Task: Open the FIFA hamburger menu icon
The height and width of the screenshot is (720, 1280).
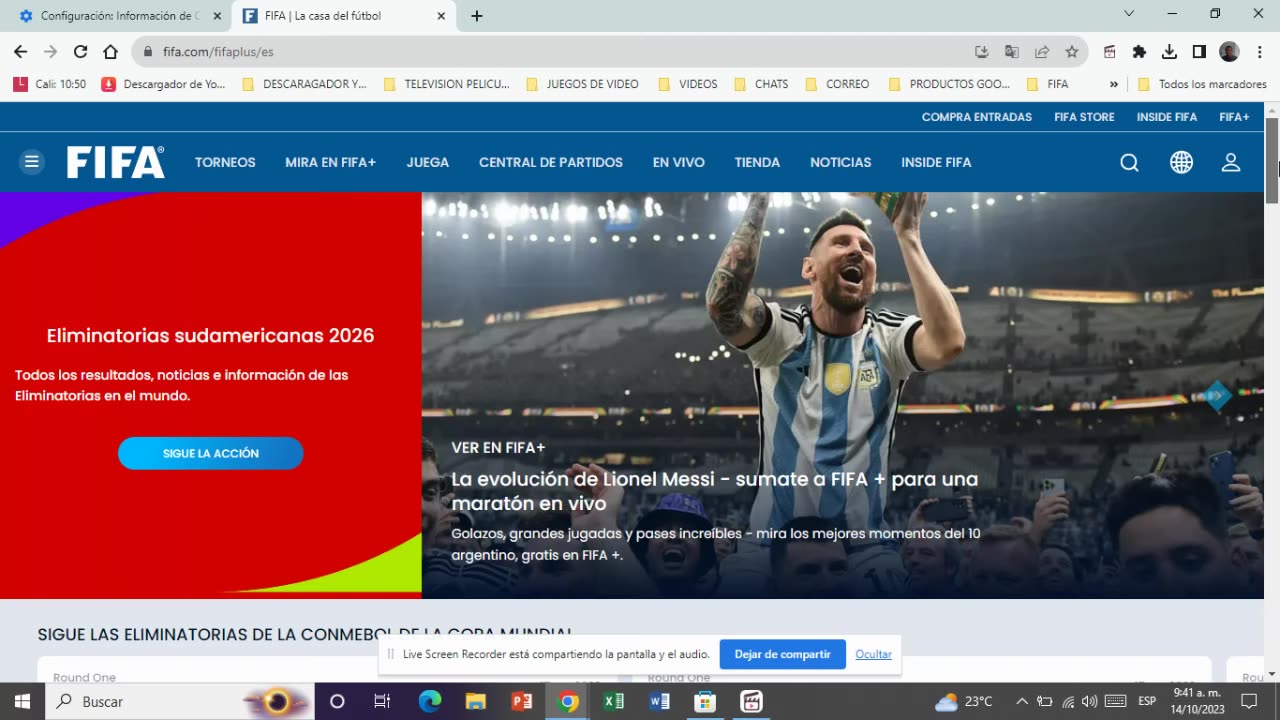Action: click(32, 162)
